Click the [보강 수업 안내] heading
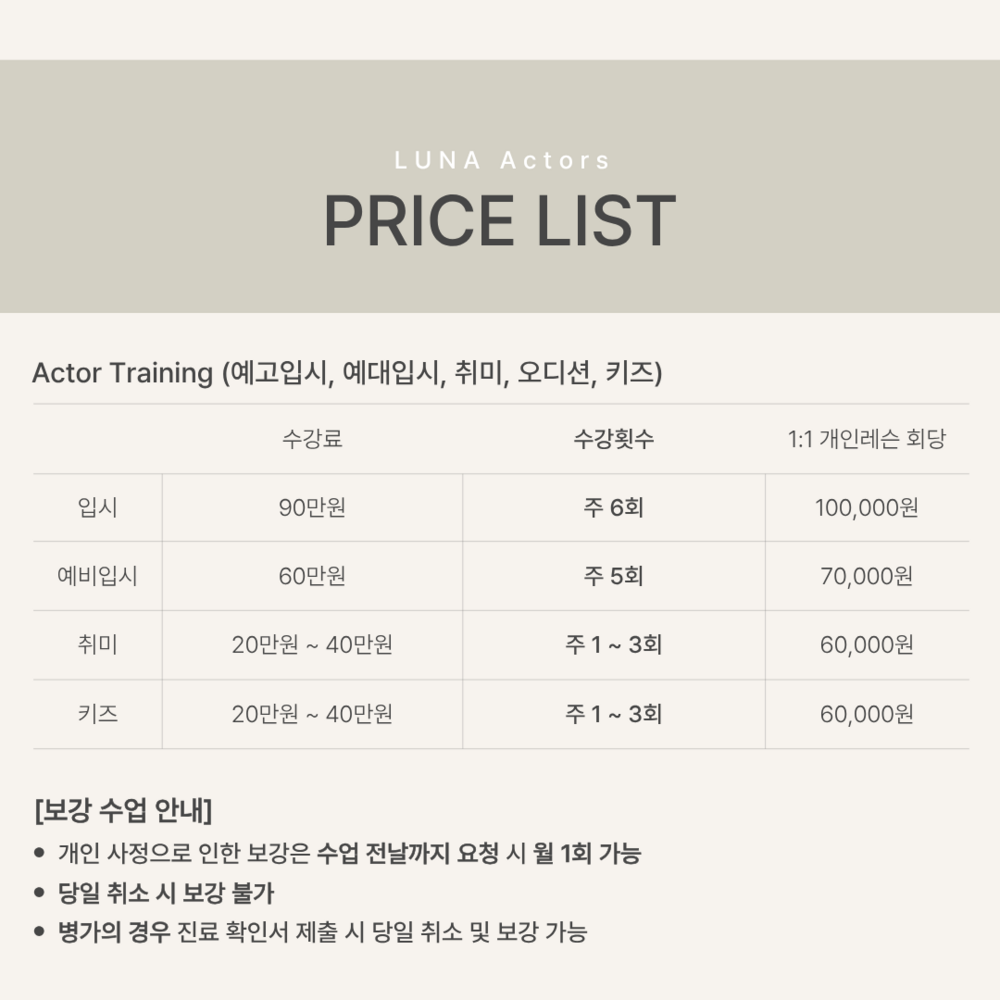The width and height of the screenshot is (1000, 1000). [x=122, y=811]
